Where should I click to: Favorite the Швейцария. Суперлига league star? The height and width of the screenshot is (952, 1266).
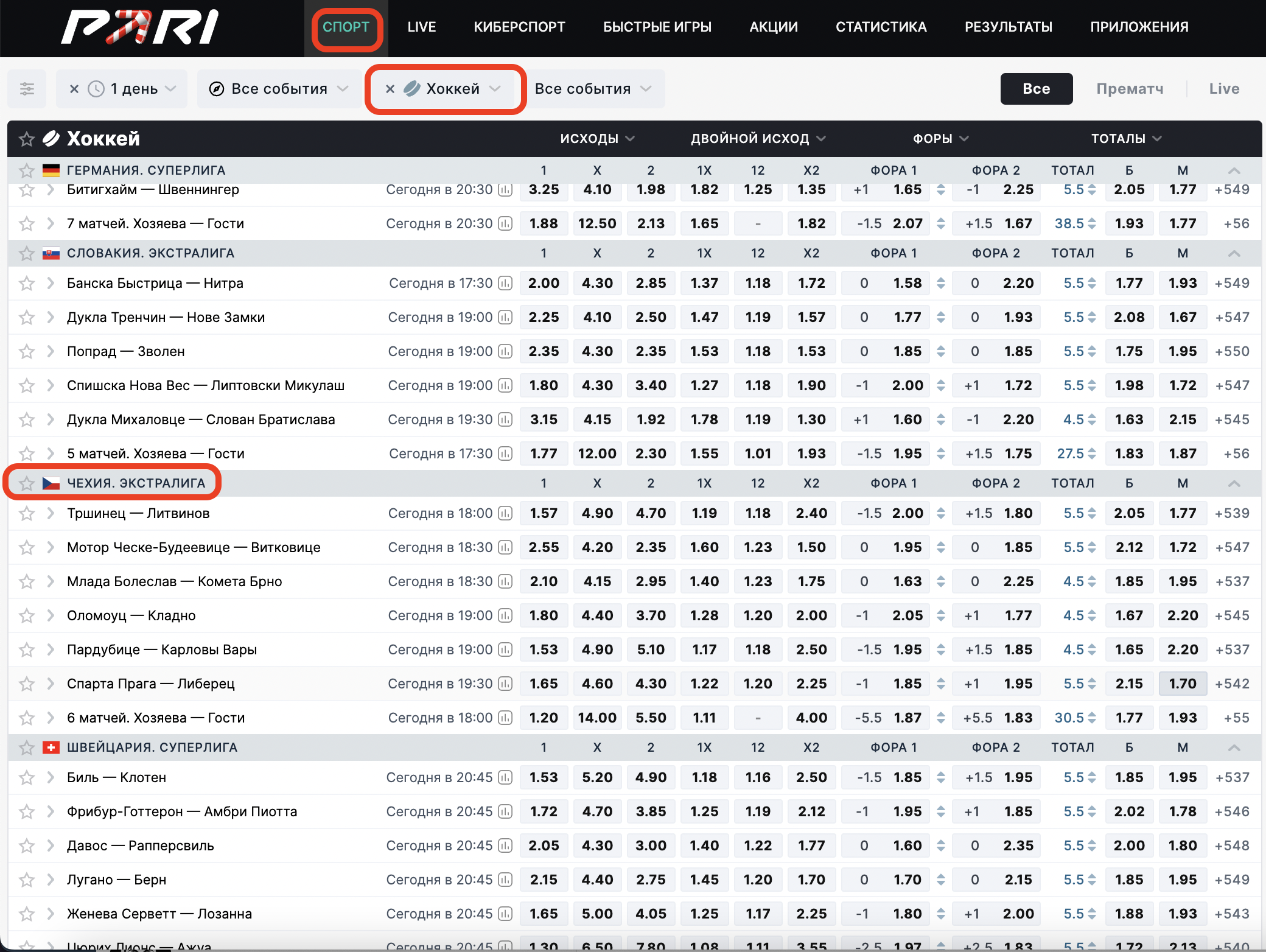pos(27,747)
